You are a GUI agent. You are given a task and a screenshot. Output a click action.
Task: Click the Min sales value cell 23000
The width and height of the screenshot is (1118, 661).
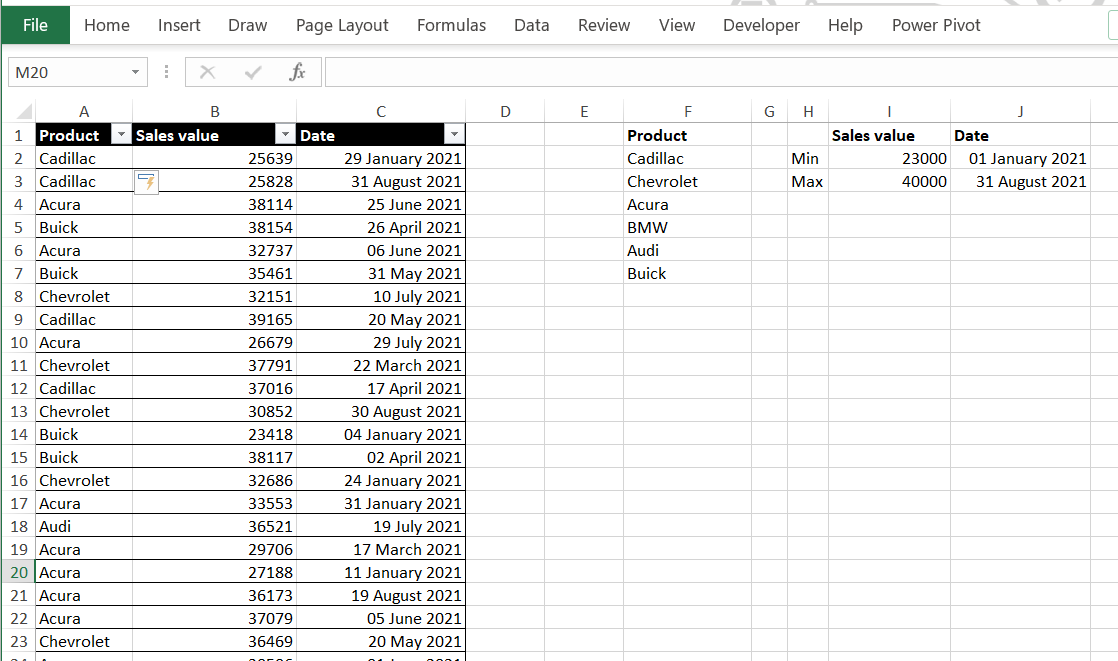pyautogui.click(x=889, y=158)
